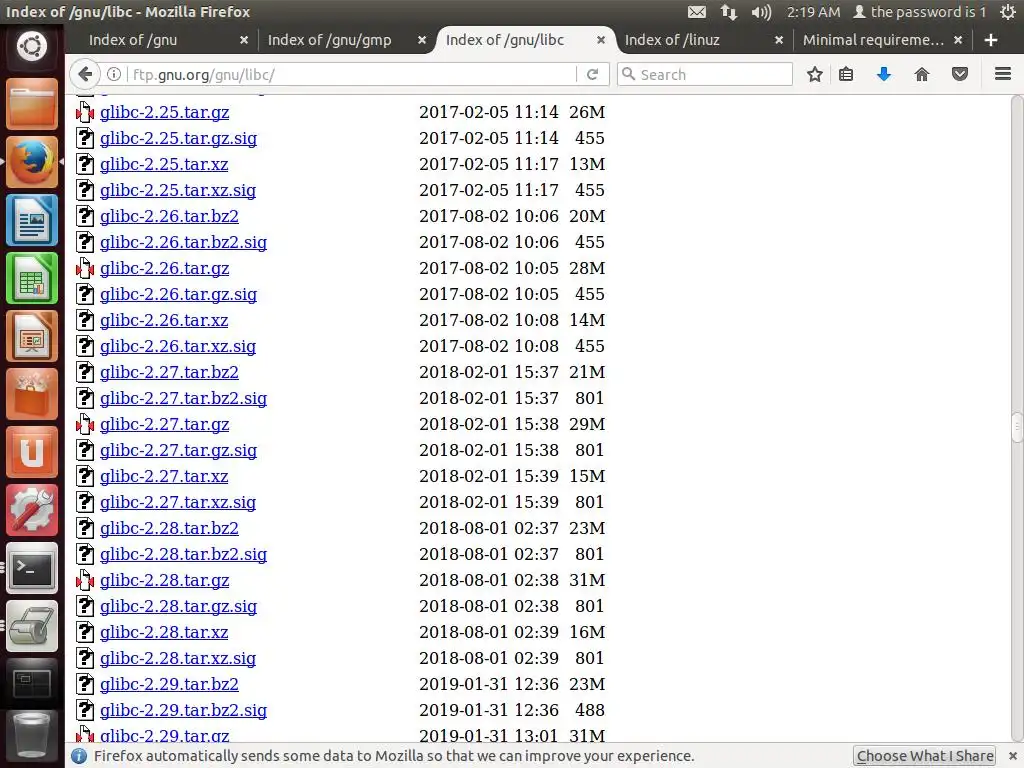Open the Firefox hamburger menu

tap(1003, 74)
